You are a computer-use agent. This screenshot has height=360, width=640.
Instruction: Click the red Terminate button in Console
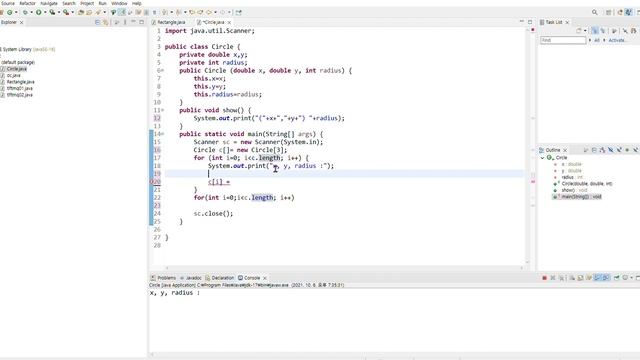coord(544,278)
